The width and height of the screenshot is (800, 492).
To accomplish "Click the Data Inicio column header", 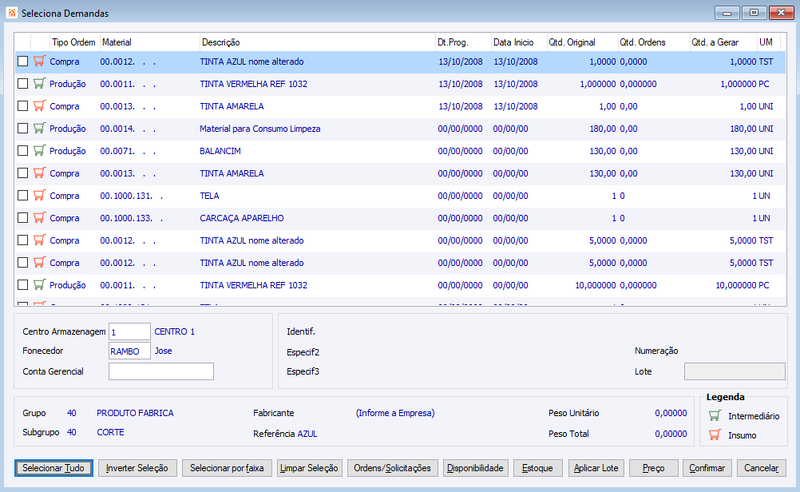I will point(518,42).
